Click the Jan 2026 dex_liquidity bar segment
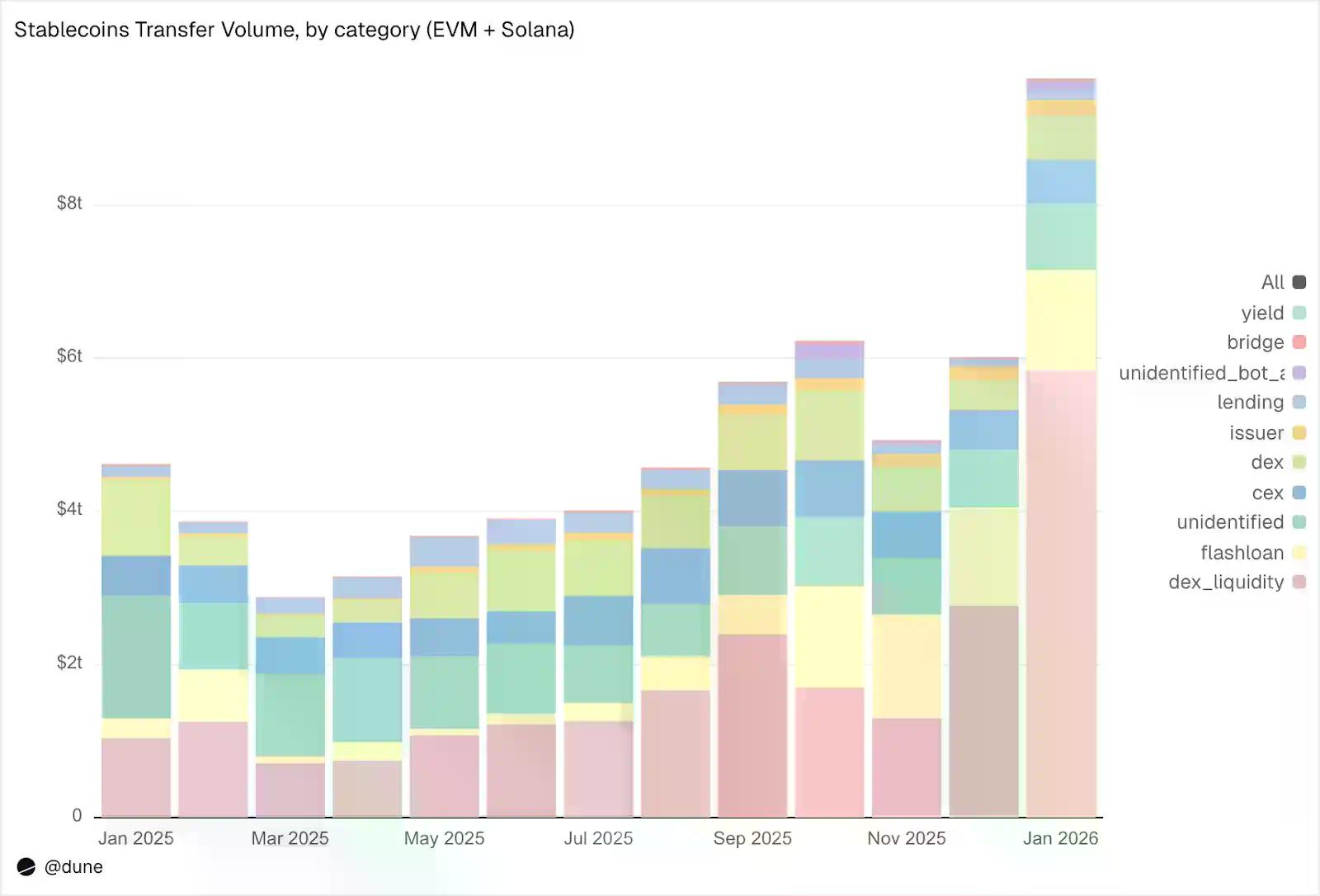Viewport: 1320px width, 896px height. click(x=1061, y=594)
